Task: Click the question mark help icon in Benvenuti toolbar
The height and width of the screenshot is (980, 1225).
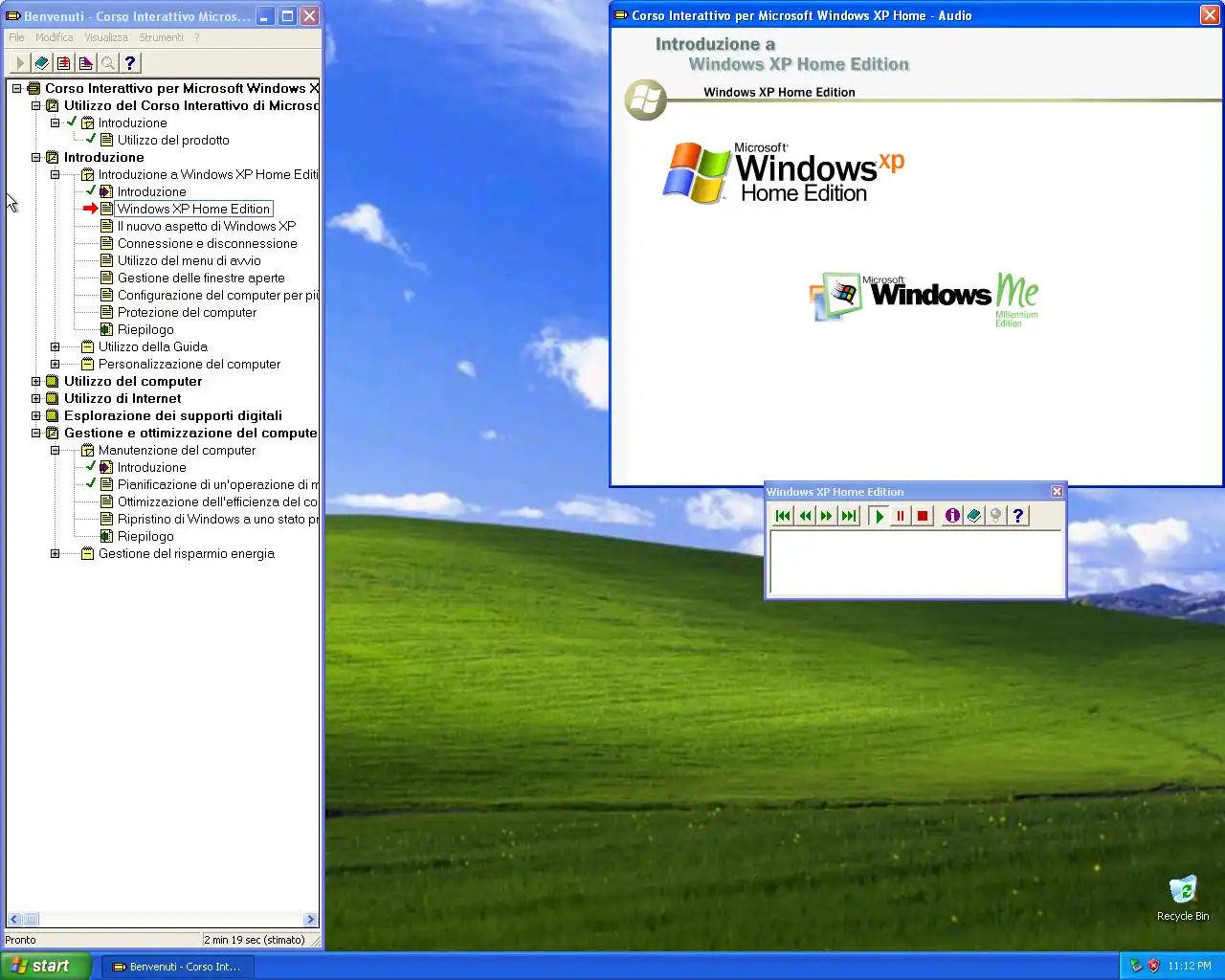Action: [x=130, y=63]
